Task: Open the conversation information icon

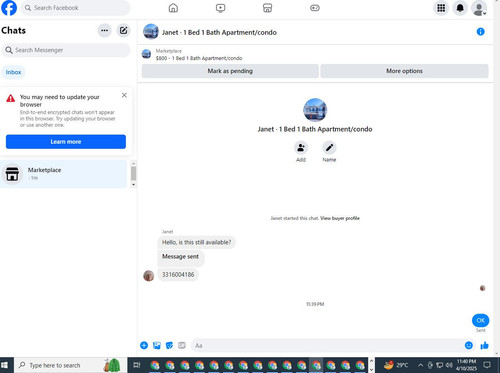Action: point(480,32)
